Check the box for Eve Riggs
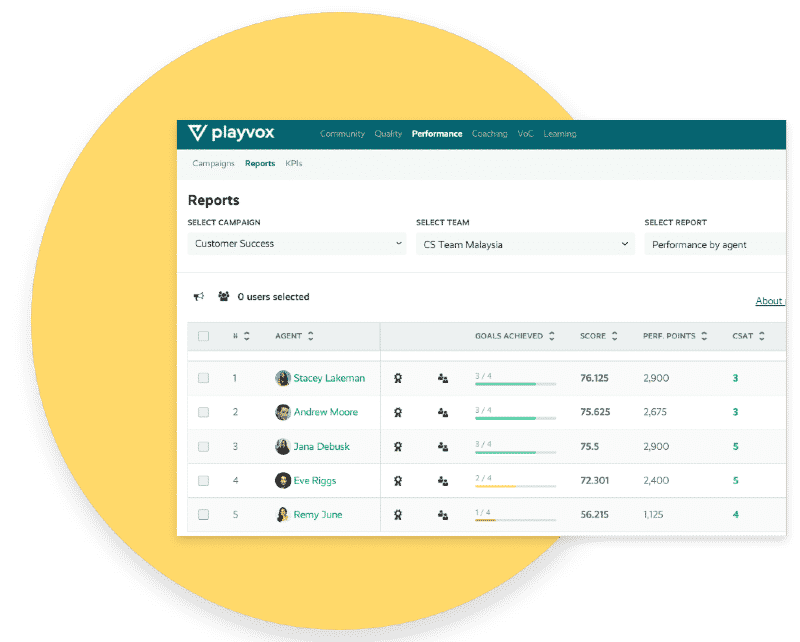The width and height of the screenshot is (800, 642). coord(204,481)
